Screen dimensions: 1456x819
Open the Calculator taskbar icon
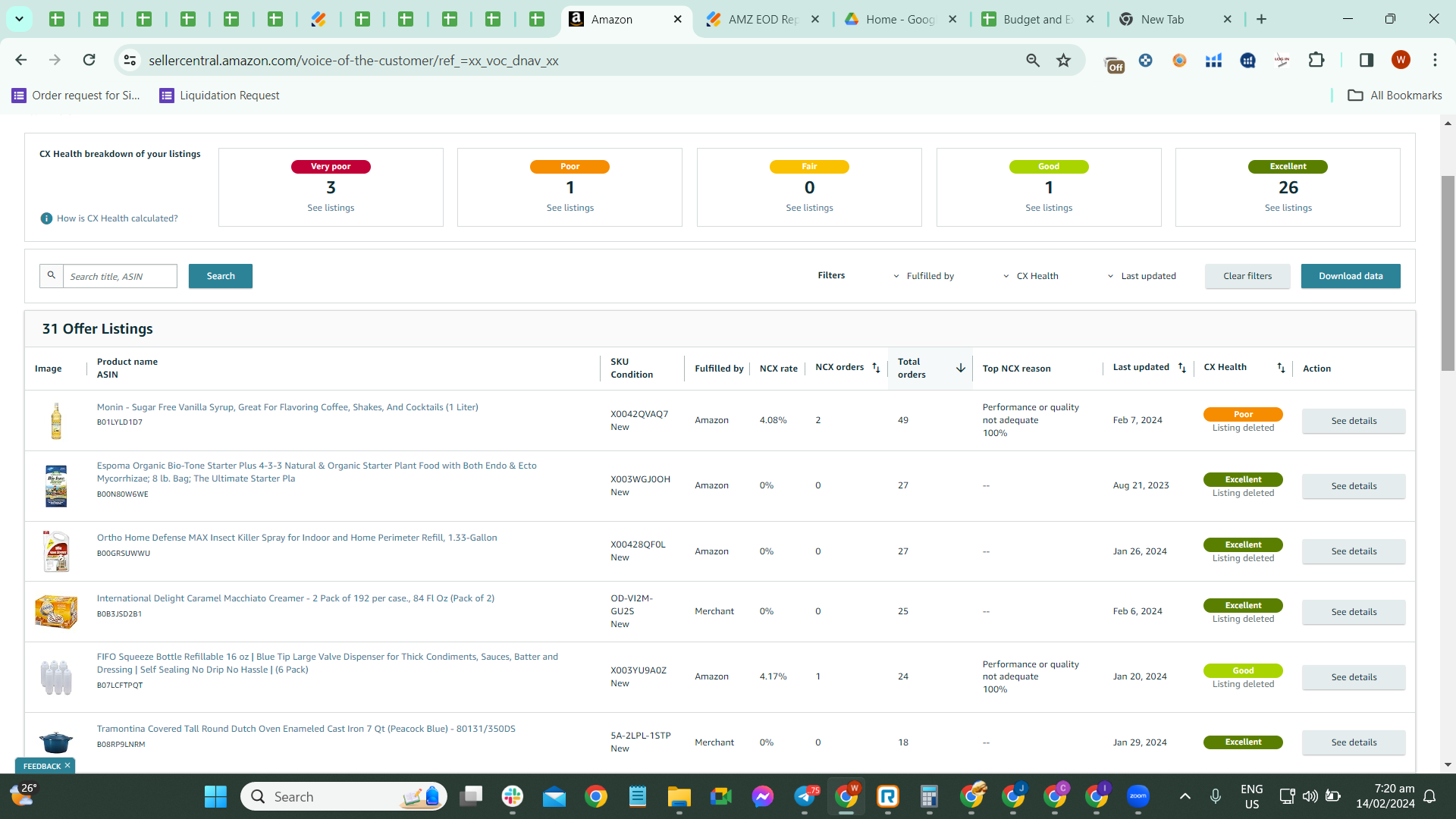(929, 796)
